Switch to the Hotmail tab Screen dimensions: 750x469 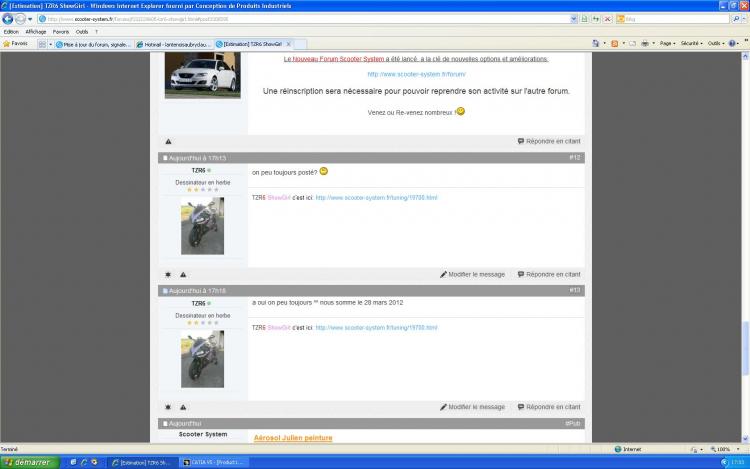pos(174,44)
